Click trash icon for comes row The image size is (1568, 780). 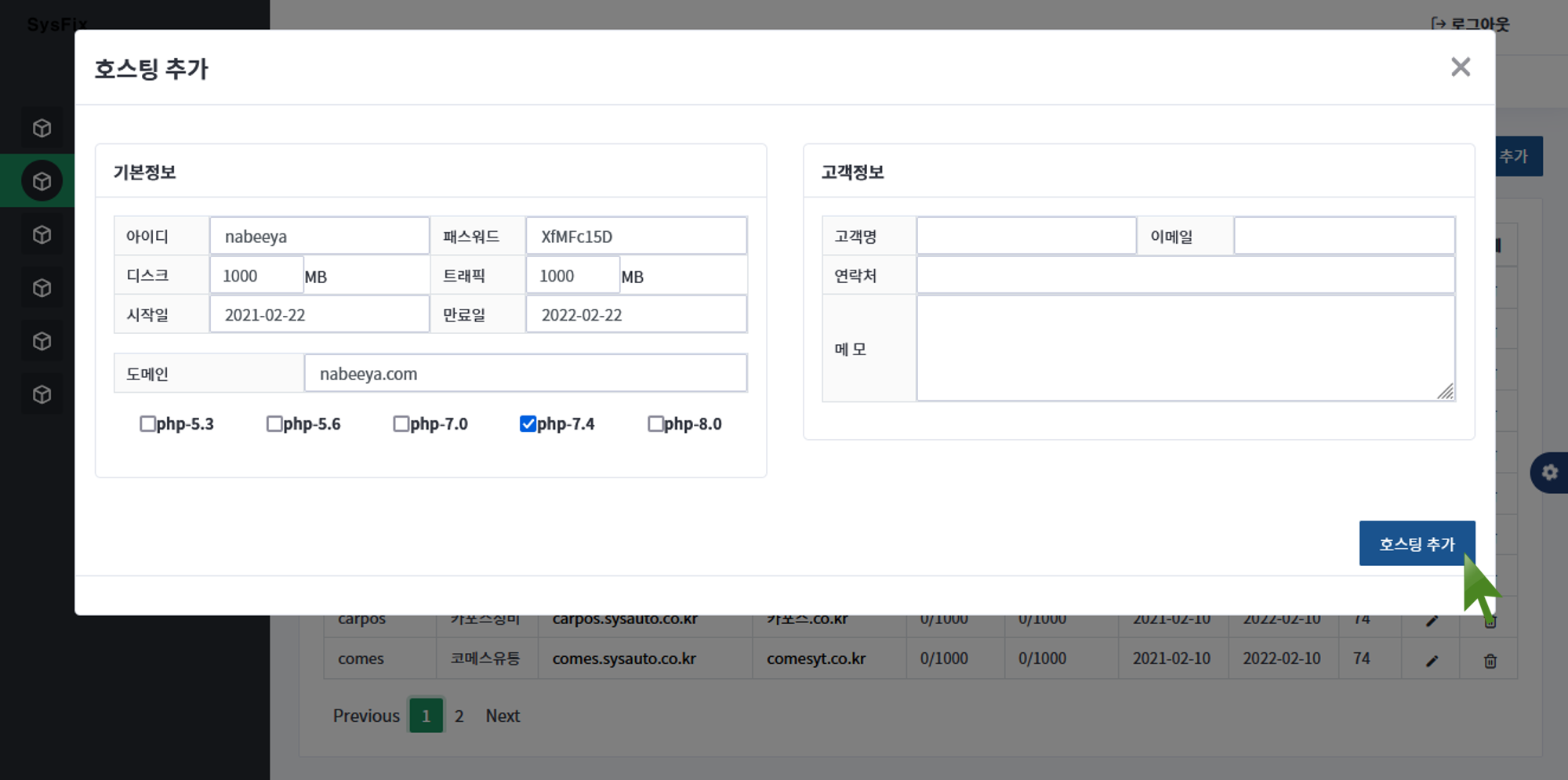tap(1490, 661)
